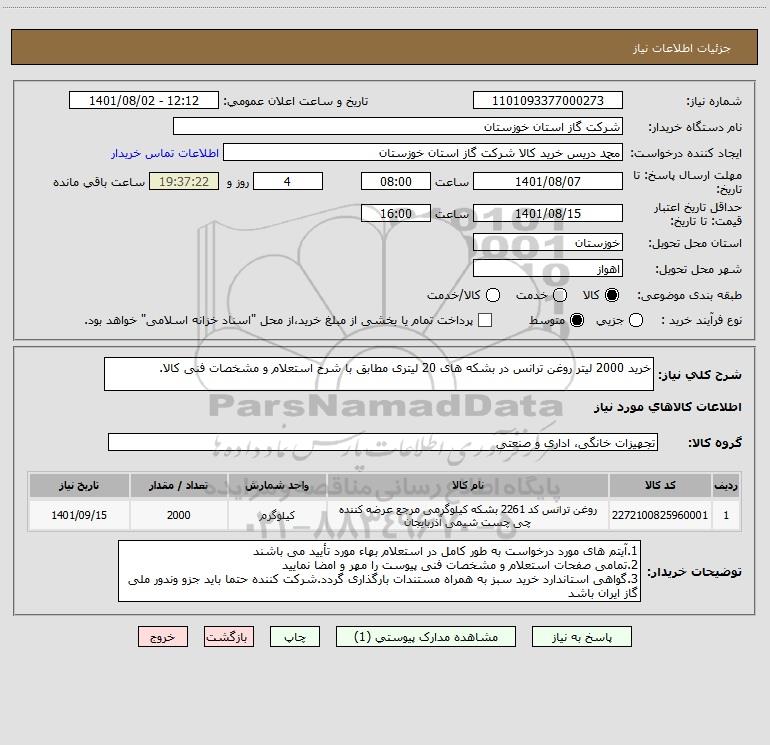The image size is (770, 745).
Task: Click the price validity date 1401/08/15
Action: 548,213
